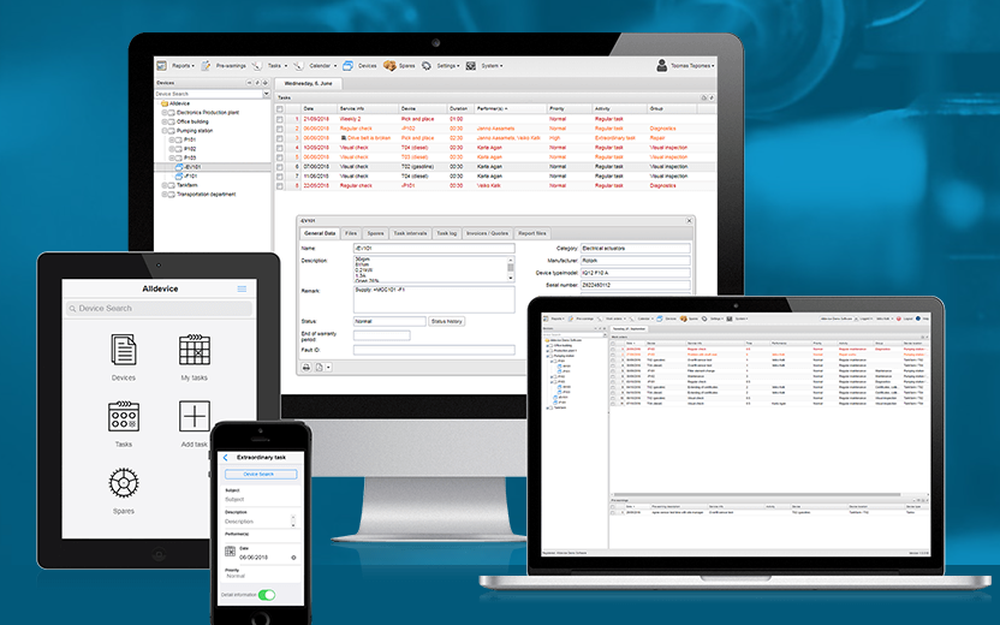Expand the Transportation department tree node
Viewport: 1000px width, 625px height.
164,195
